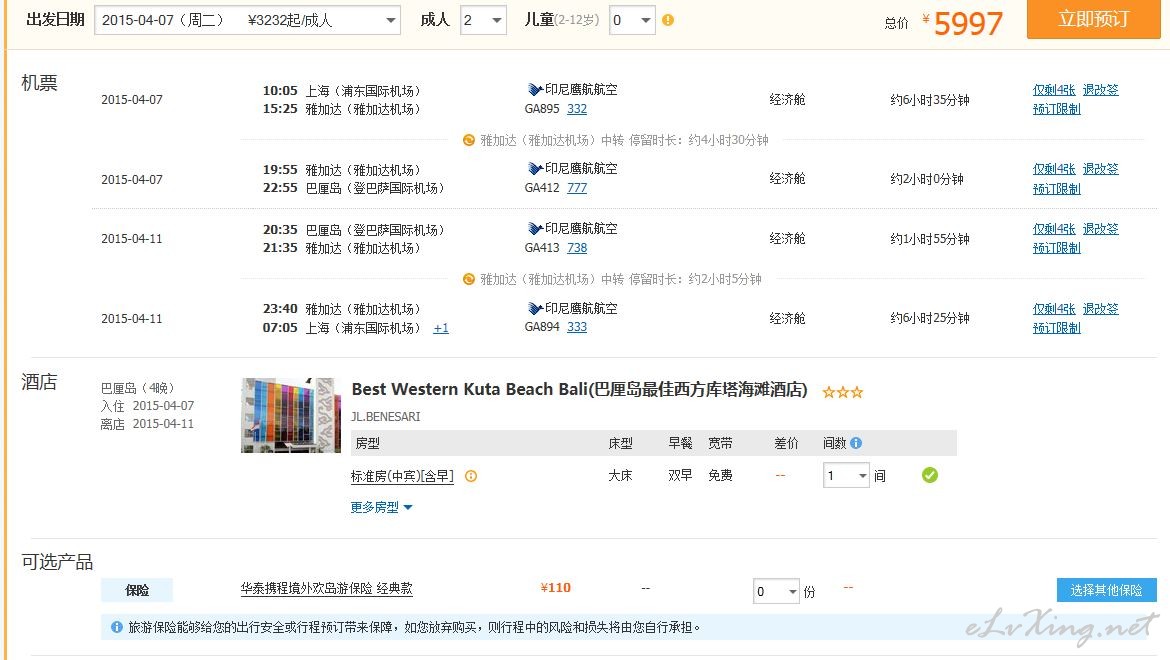
Task: Click 退改签 link for flight GA412
Action: point(1101,169)
